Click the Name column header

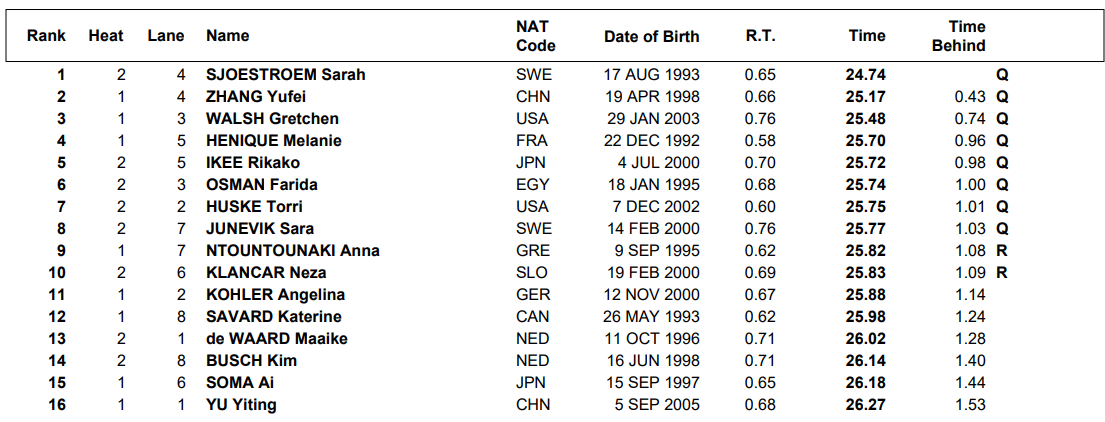[x=227, y=36]
